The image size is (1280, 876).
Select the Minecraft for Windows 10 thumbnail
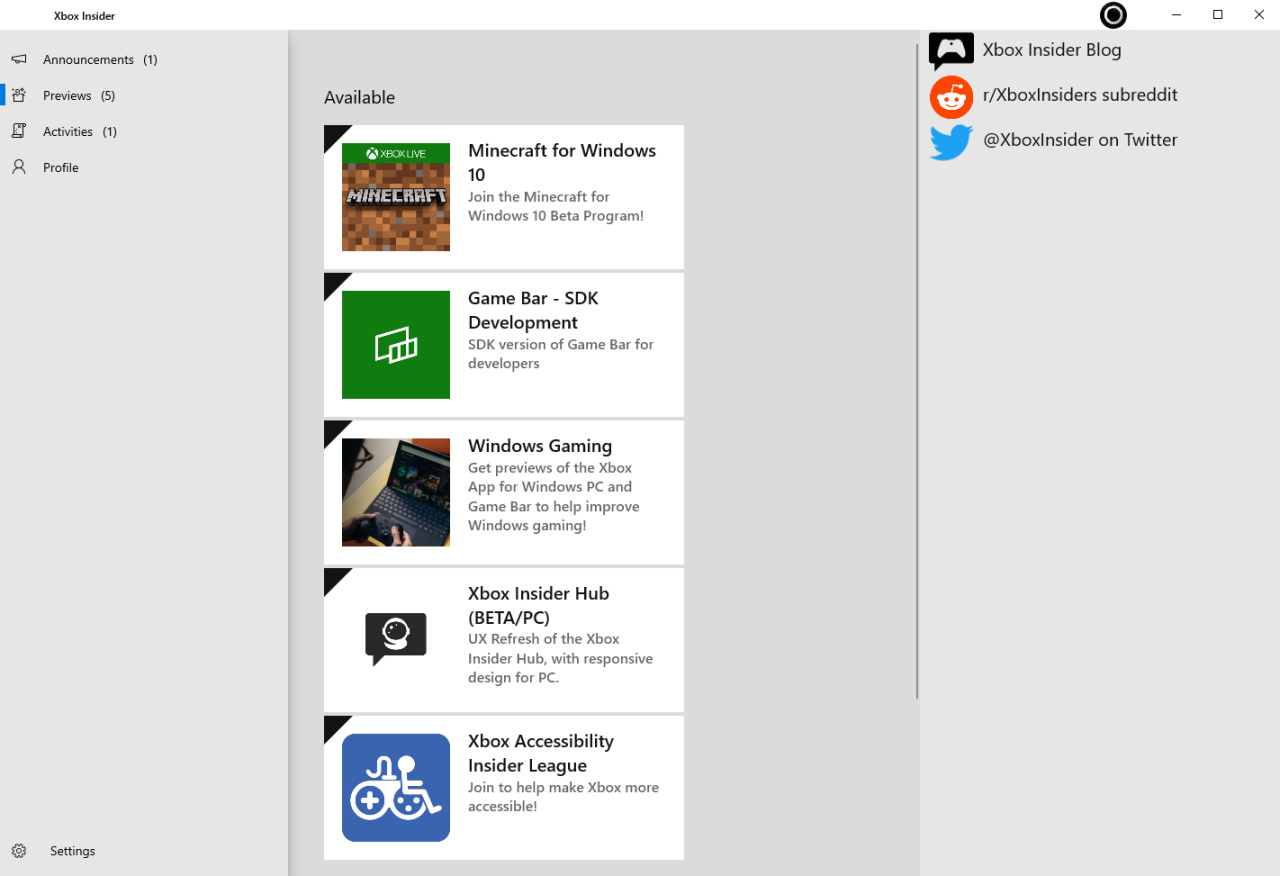396,197
